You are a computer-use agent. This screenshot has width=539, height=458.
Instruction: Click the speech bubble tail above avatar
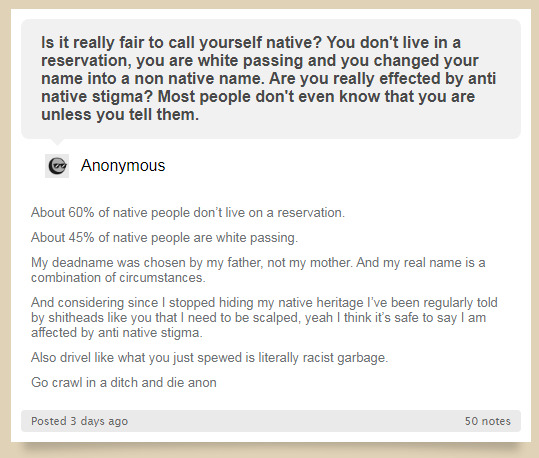tap(57, 141)
